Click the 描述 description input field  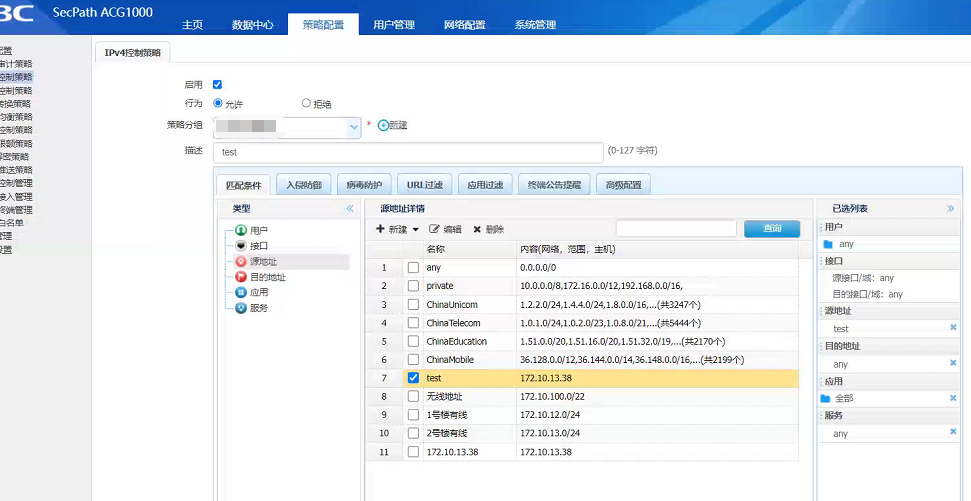(x=408, y=152)
